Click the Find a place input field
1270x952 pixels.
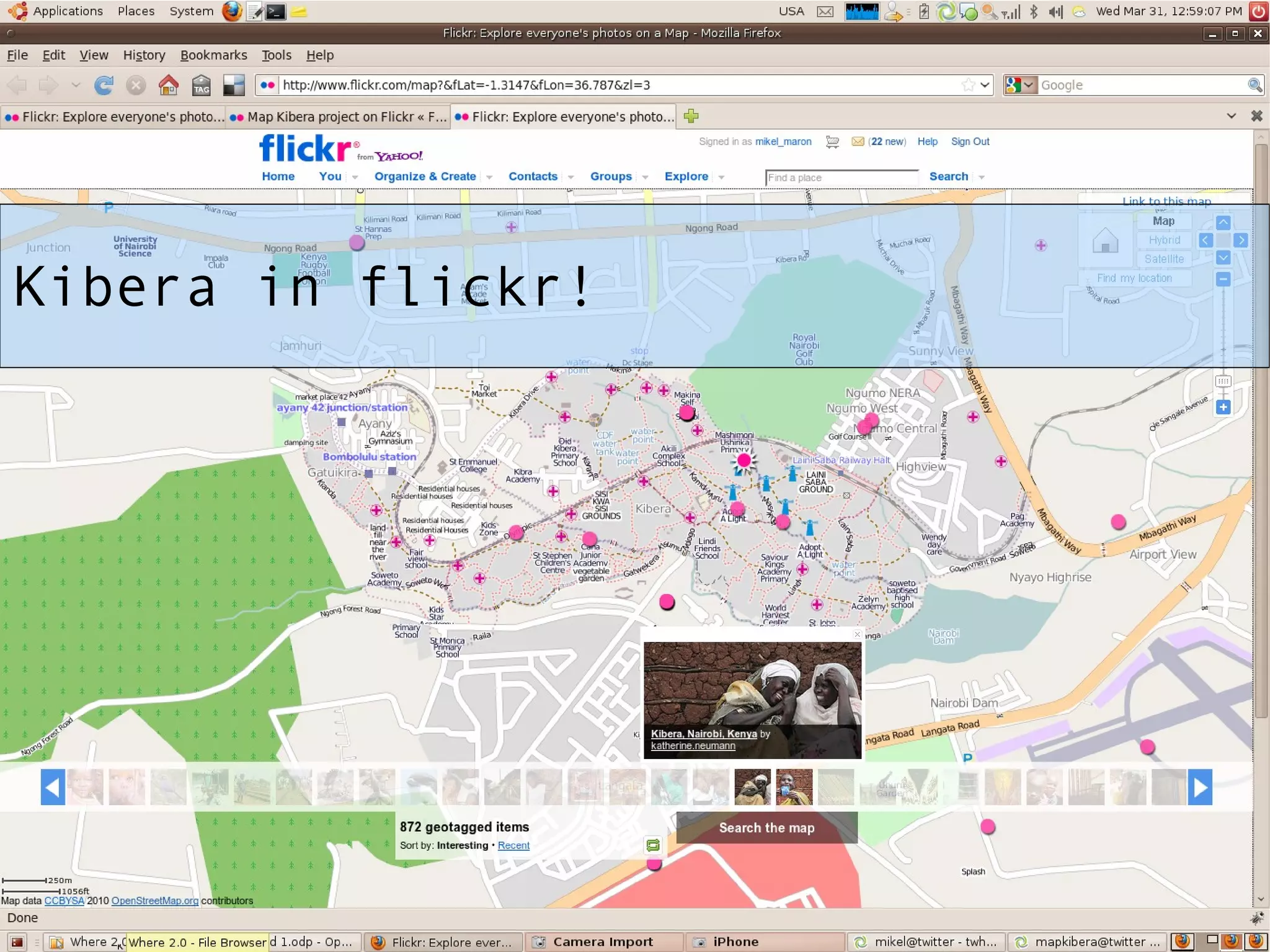[x=841, y=177]
